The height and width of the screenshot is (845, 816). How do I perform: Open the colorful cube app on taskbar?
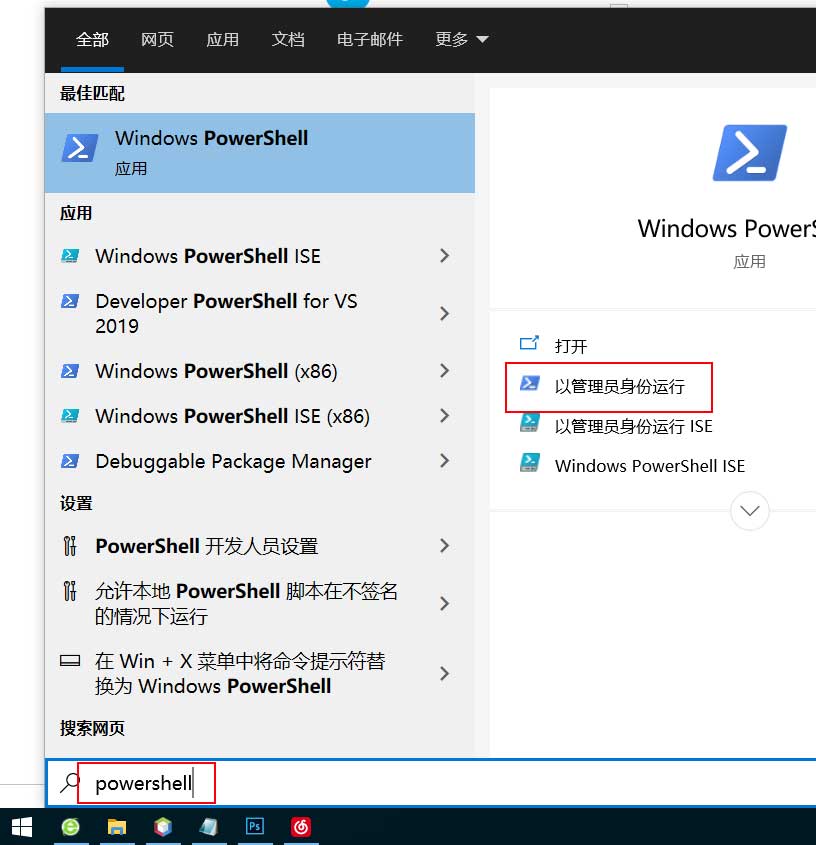pos(163,827)
